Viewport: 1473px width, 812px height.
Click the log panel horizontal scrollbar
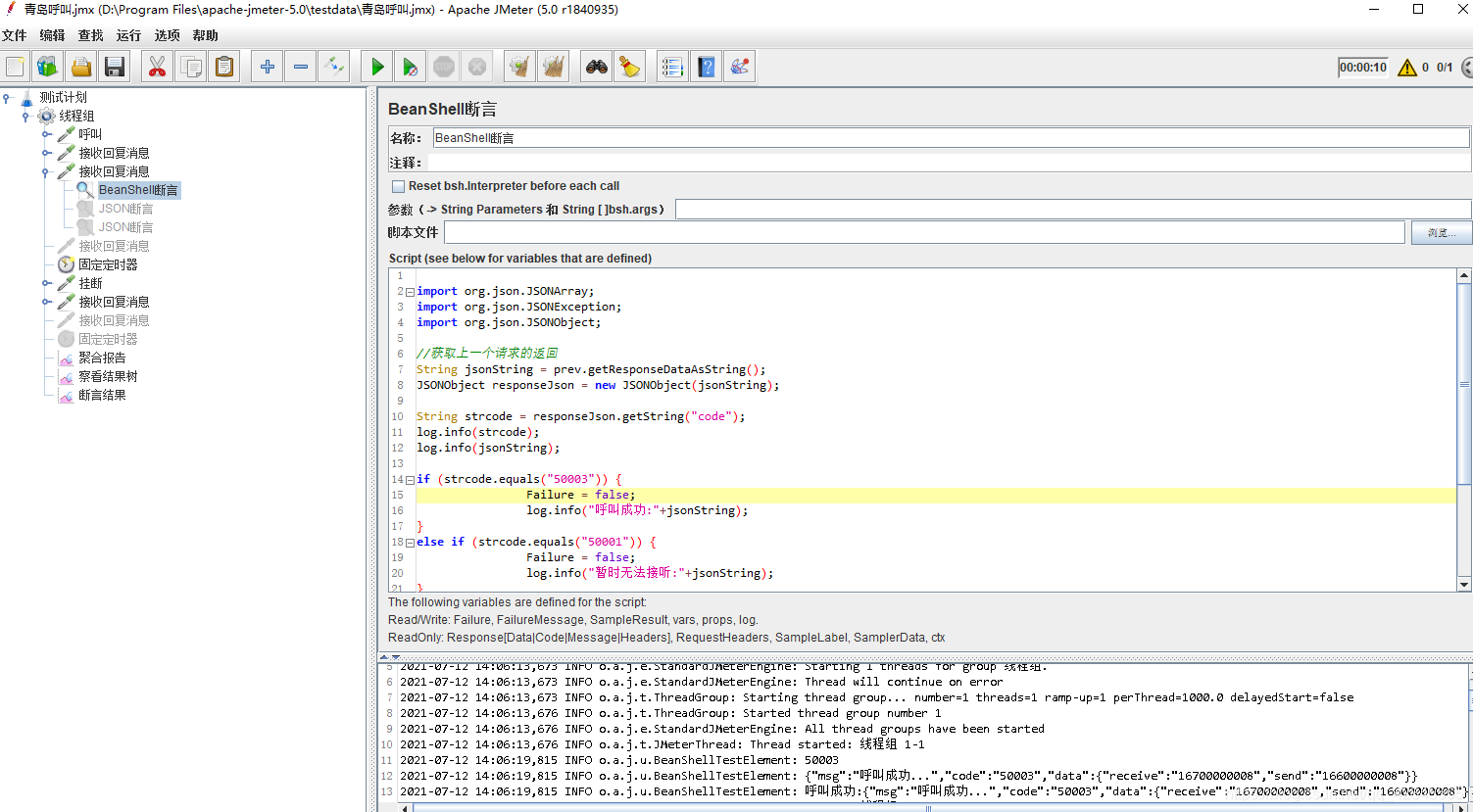926,808
